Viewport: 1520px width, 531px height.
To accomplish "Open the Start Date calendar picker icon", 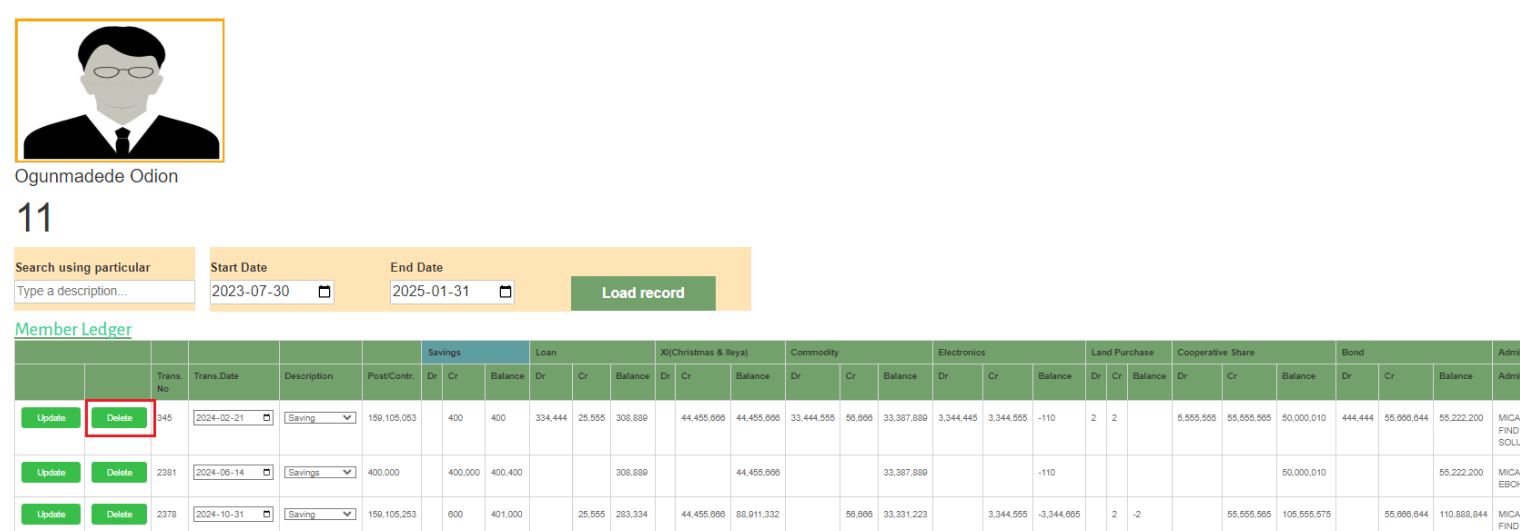I will click(x=324, y=292).
